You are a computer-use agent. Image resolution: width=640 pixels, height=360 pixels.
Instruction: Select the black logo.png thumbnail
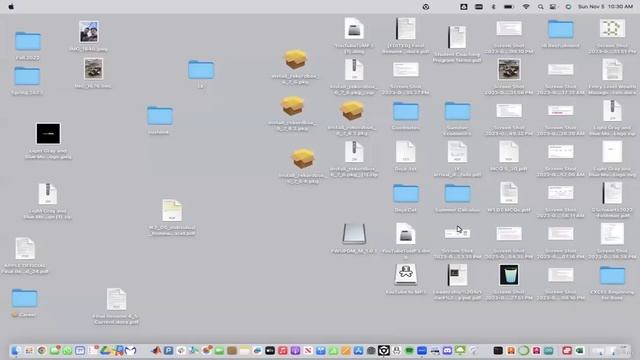pyautogui.click(x=48, y=133)
